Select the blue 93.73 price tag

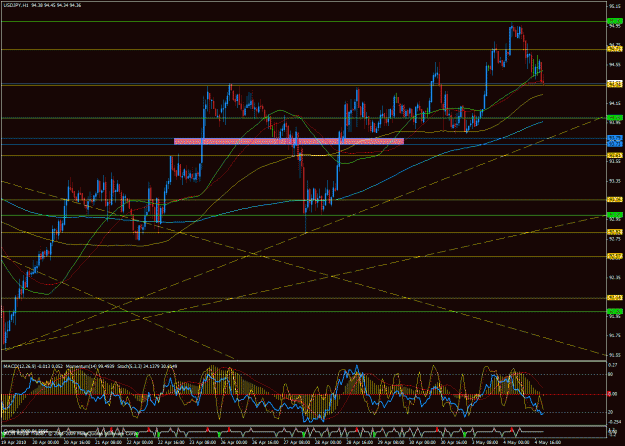pos(615,143)
